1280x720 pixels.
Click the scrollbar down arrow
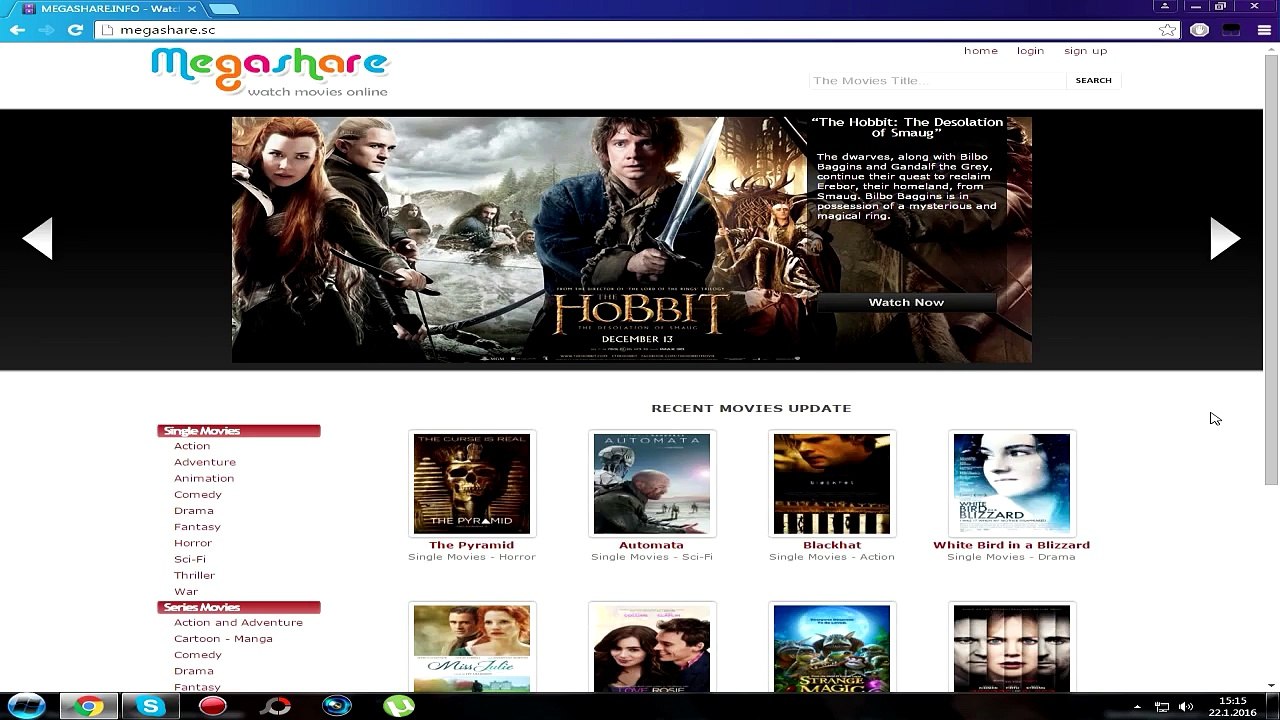1271,686
